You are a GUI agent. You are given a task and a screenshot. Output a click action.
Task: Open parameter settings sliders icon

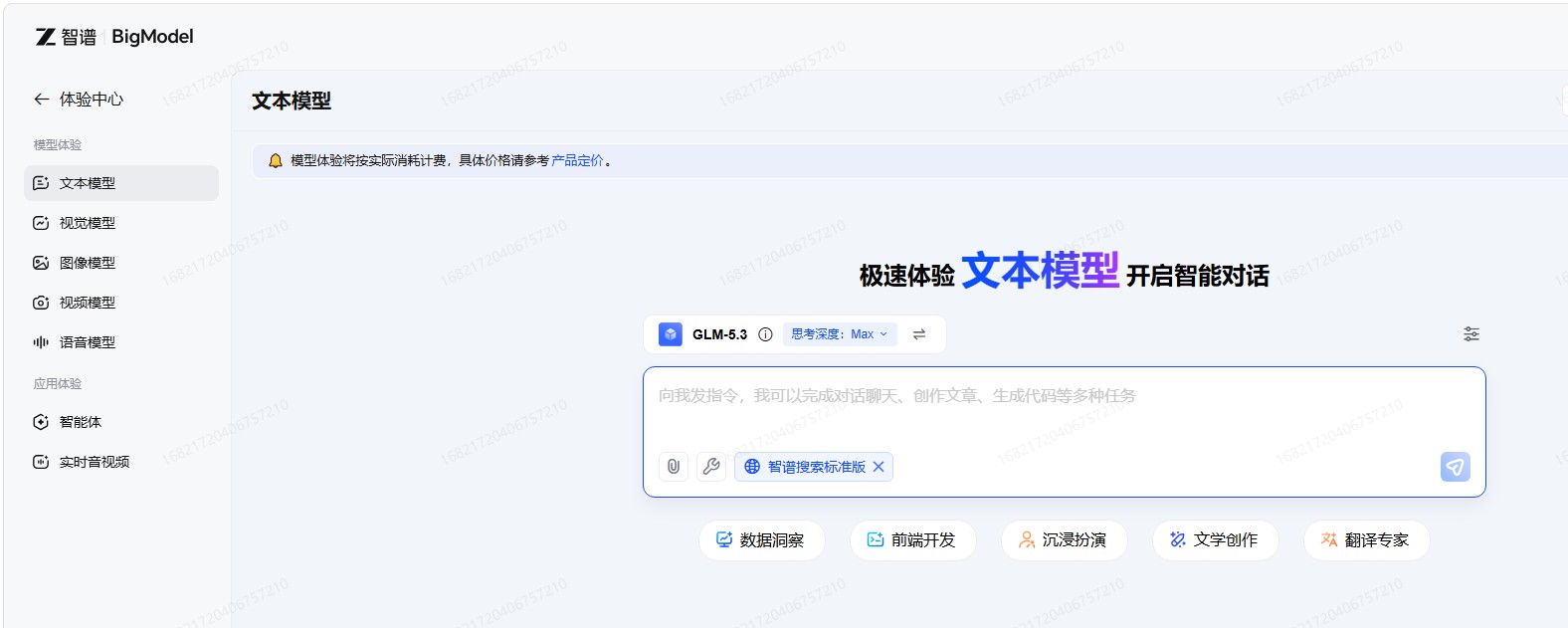[x=1471, y=334]
